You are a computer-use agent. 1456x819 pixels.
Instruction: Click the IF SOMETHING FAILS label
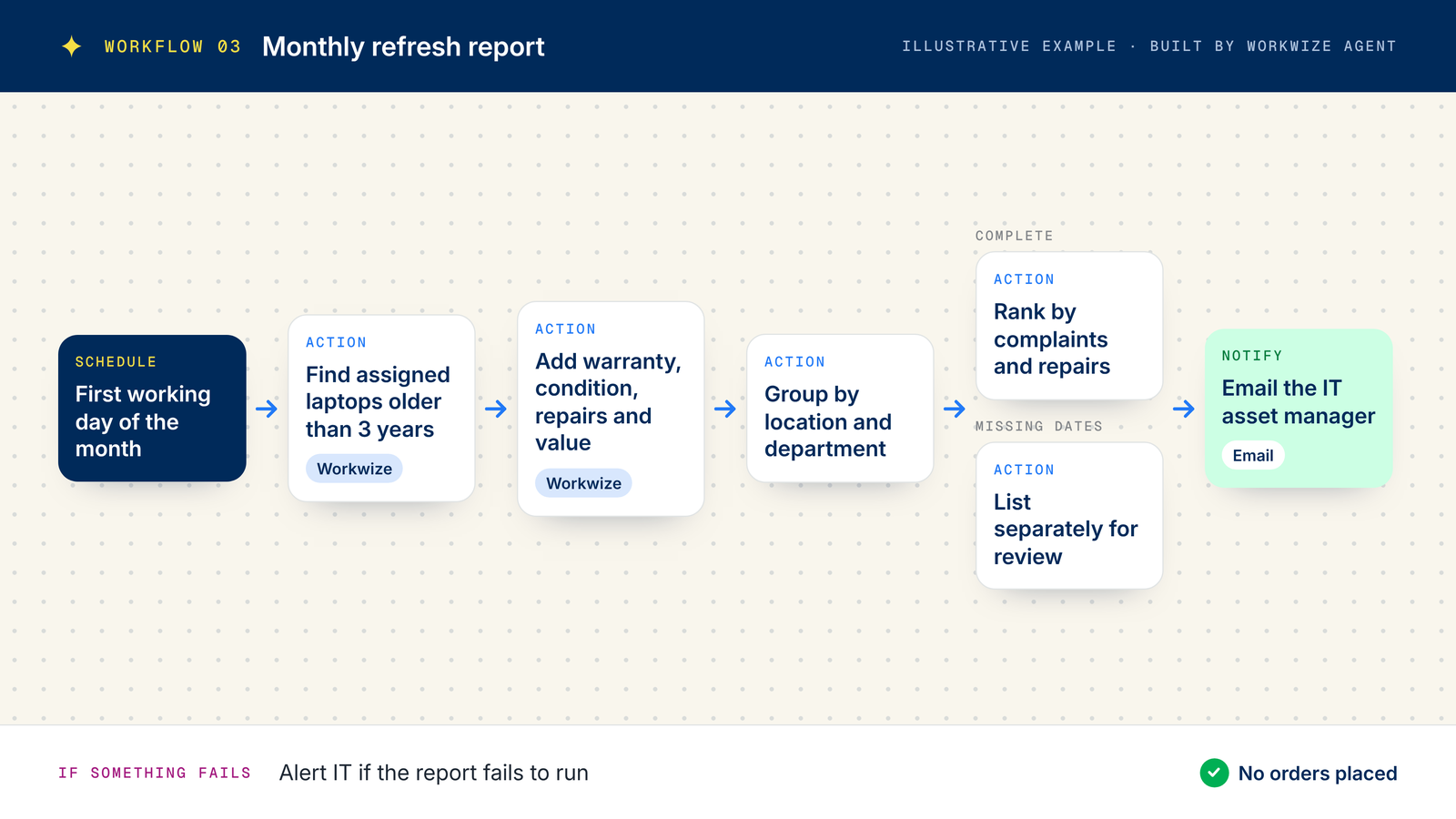[x=155, y=773]
